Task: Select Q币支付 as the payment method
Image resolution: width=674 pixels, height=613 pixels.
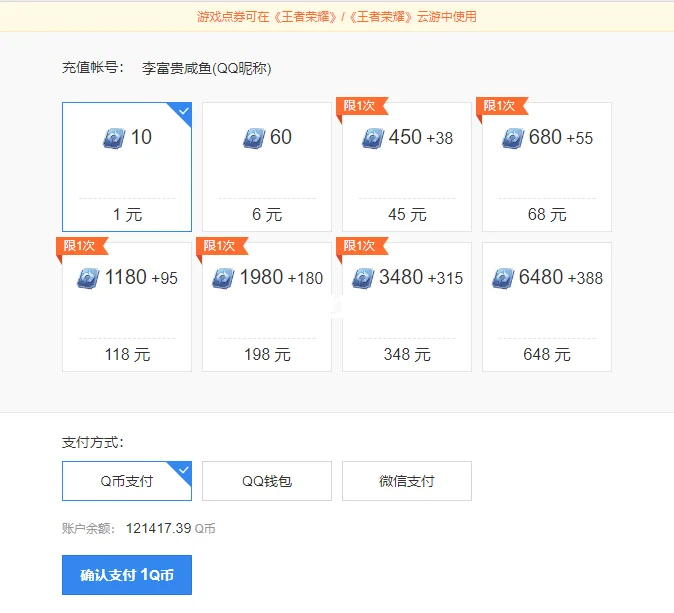Action: click(x=127, y=481)
